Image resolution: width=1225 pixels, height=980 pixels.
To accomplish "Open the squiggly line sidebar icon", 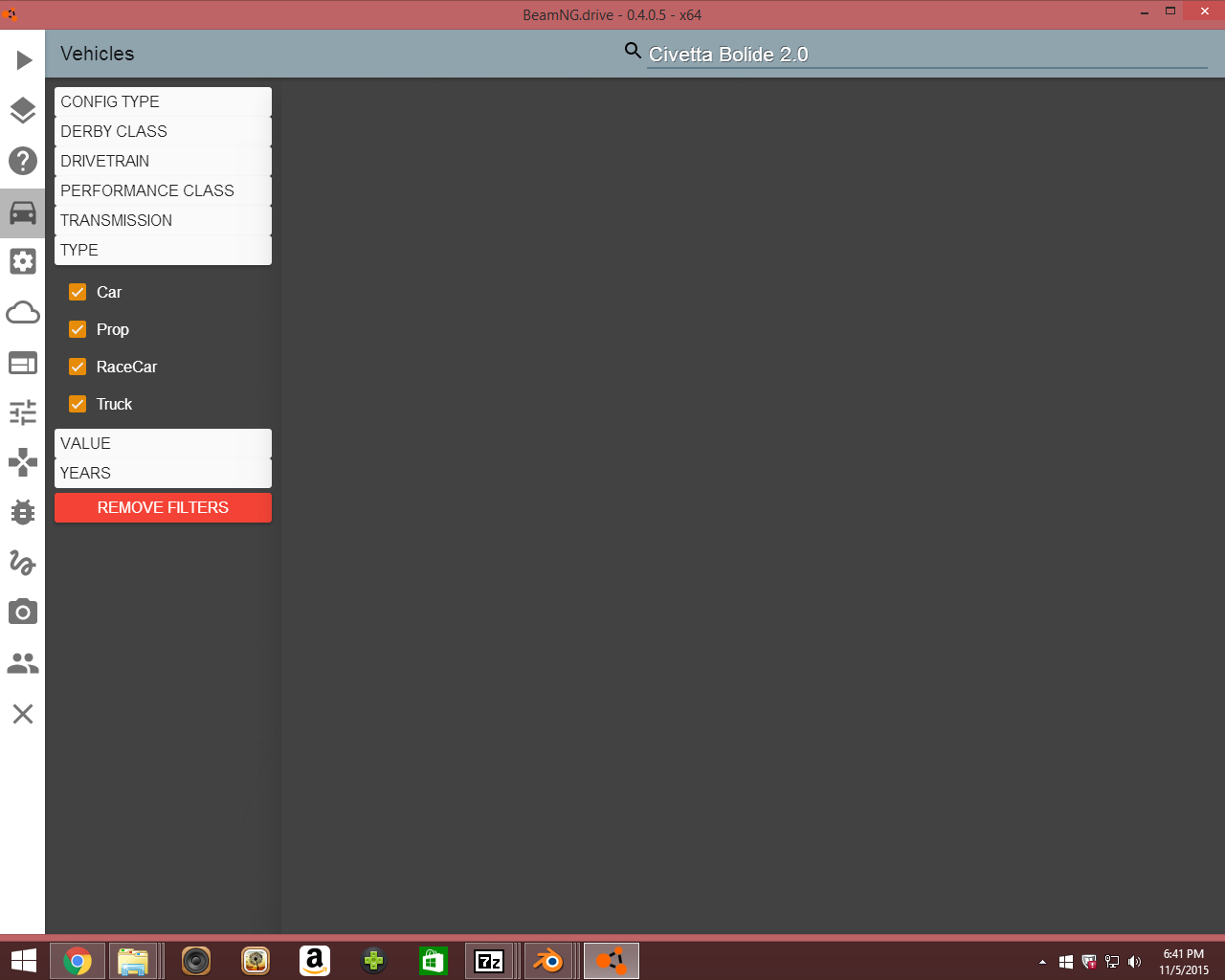I will [x=23, y=563].
